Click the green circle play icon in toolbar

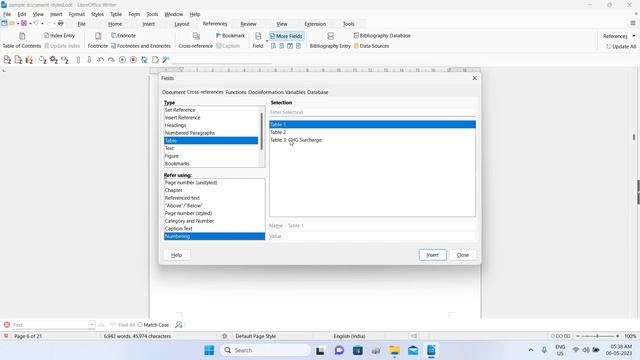pyautogui.click(x=122, y=60)
